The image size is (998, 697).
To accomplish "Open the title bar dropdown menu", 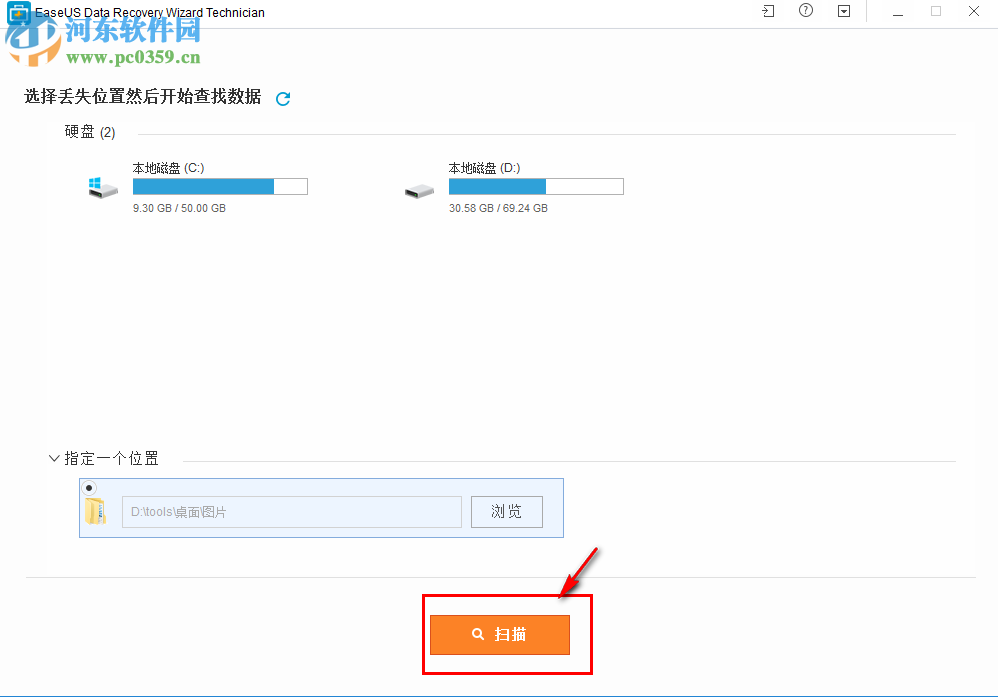I will (843, 11).
